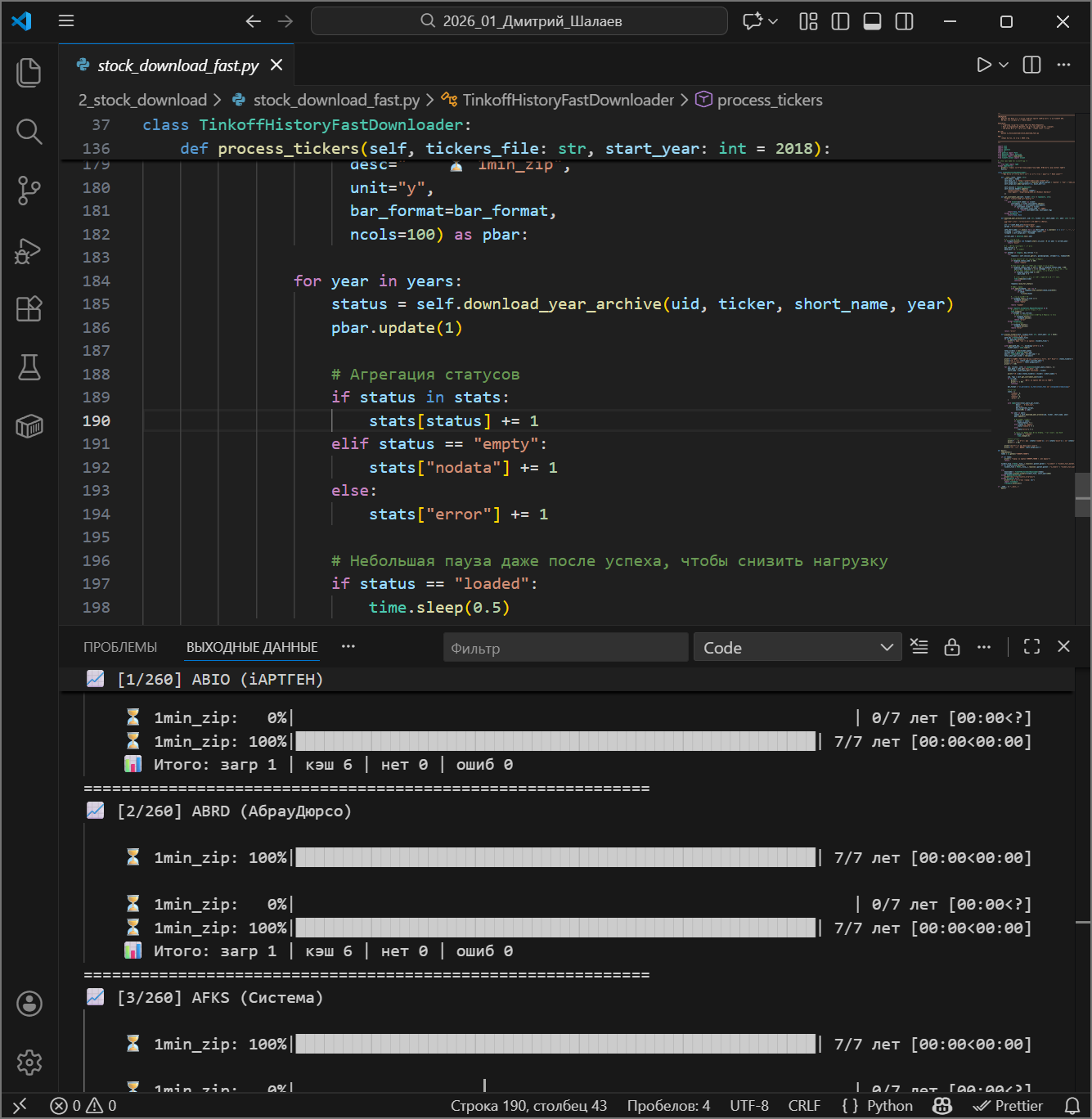1092x1119 pixels.
Task: Open the Accounts icon in the activity bar
Action: click(29, 1004)
